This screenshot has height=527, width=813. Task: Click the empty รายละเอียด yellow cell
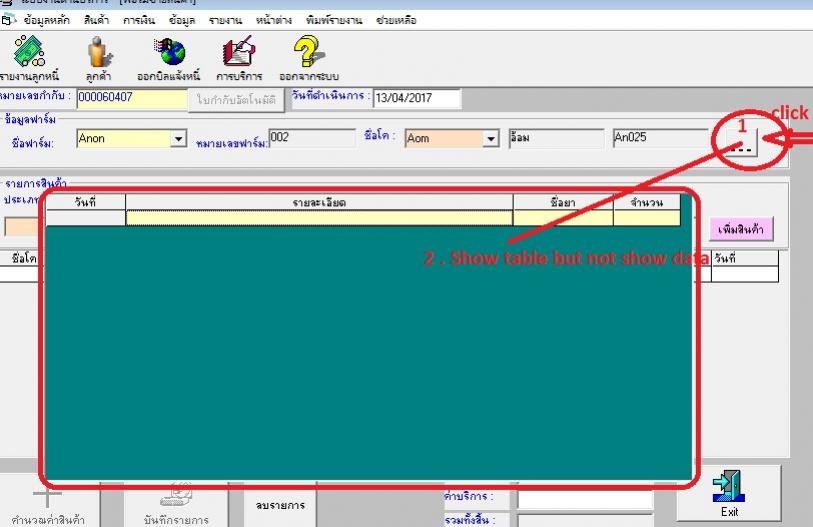(319, 218)
